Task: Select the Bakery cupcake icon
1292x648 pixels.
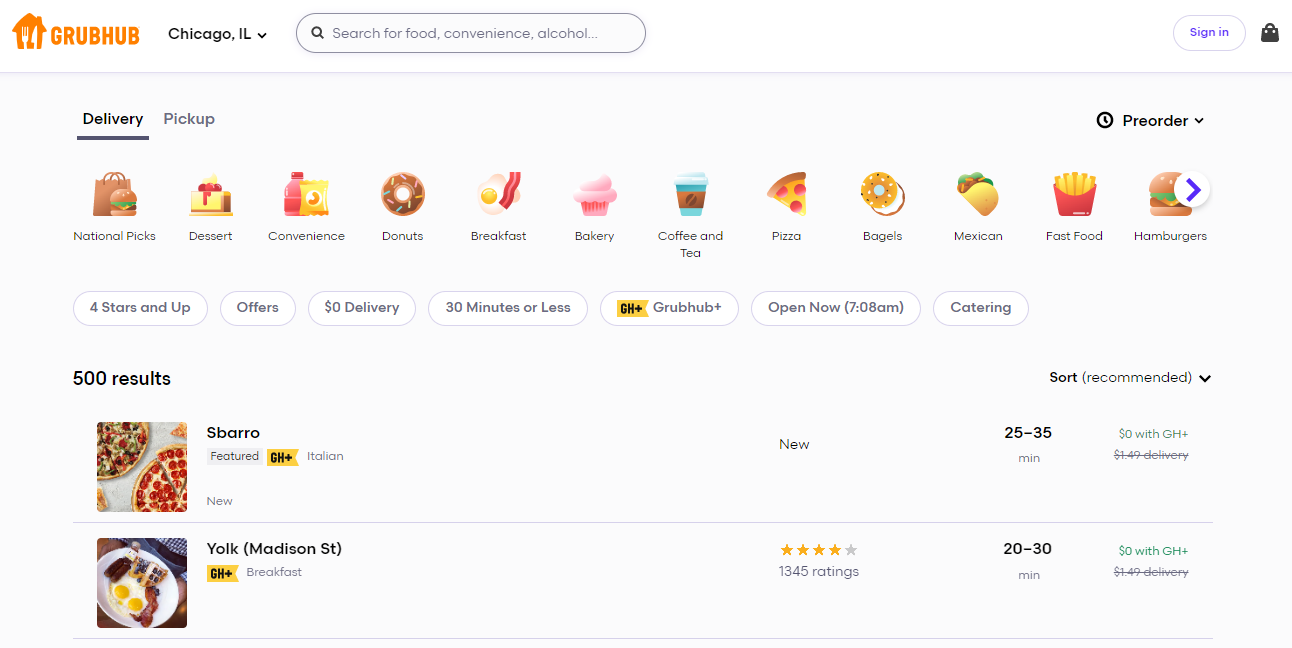Action: [594, 194]
